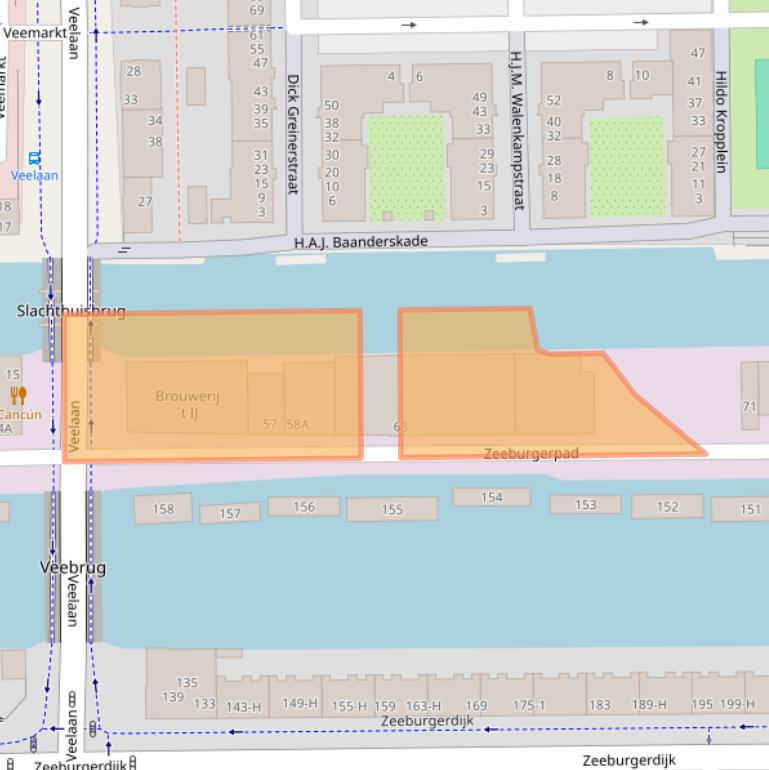Click the traffic signal icon on Veelaan
Image resolution: width=769 pixels, height=770 pixels.
click(72, 703)
